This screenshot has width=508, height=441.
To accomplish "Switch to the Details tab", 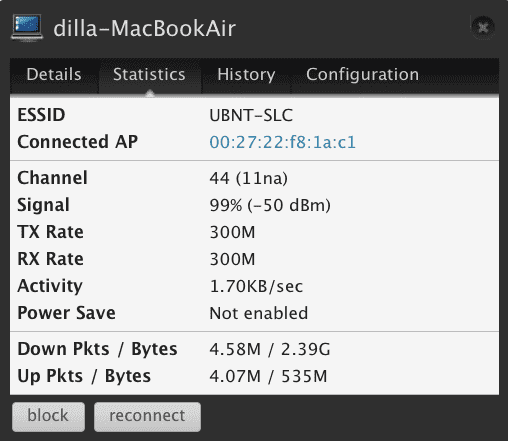I will [54, 75].
